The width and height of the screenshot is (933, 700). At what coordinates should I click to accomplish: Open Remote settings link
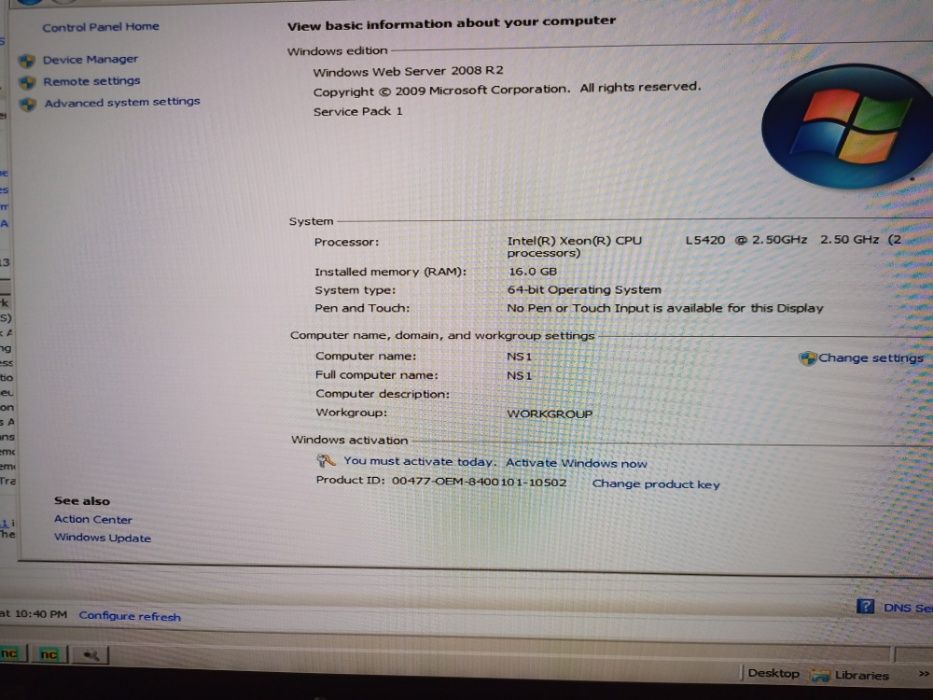tap(92, 81)
